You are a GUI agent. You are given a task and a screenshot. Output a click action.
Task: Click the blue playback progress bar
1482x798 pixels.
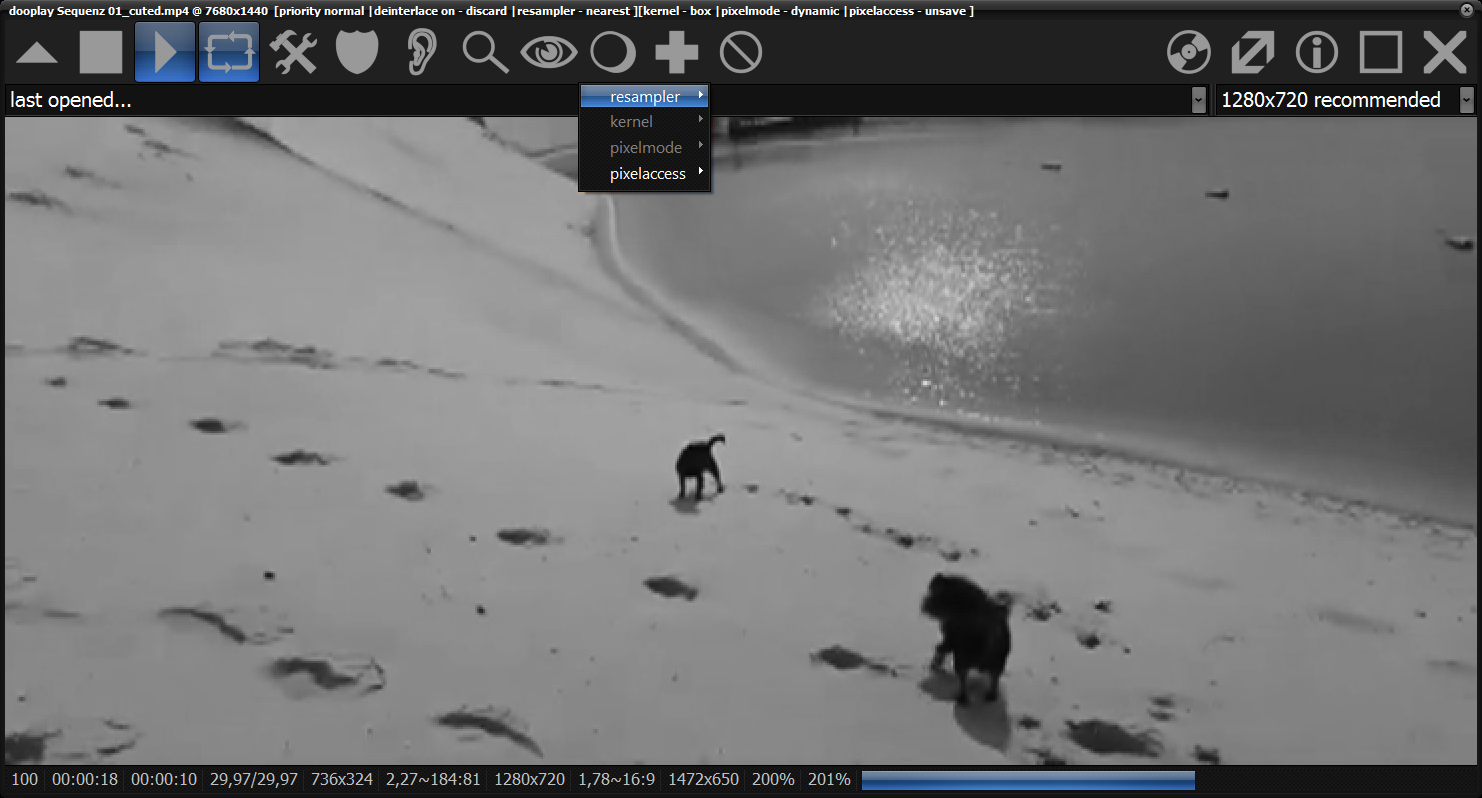tap(1027, 780)
